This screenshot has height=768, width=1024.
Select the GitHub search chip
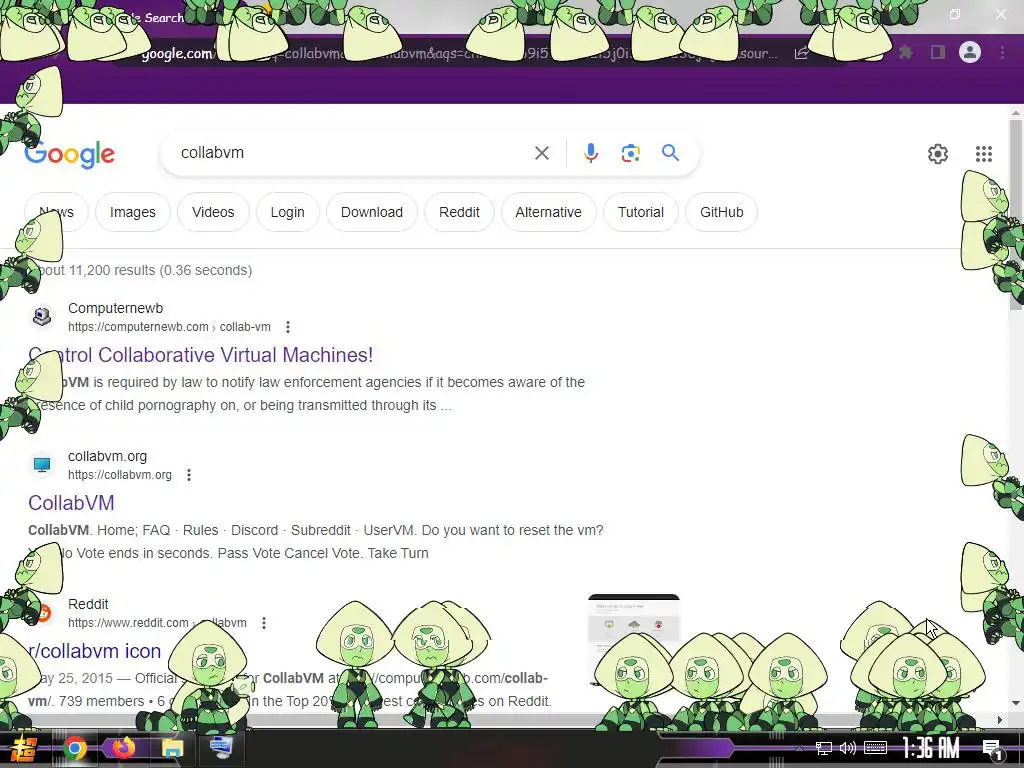click(721, 212)
